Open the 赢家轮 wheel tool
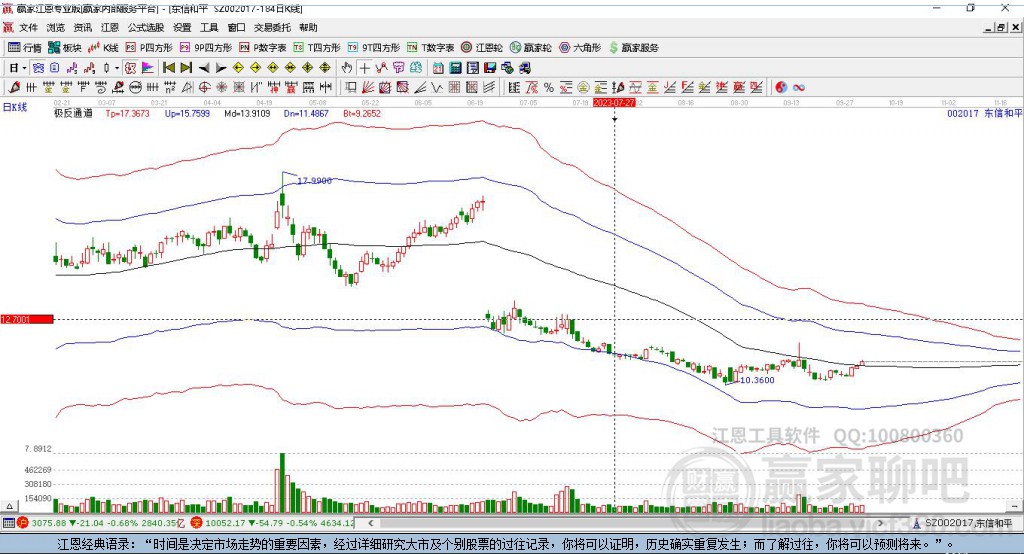The height and width of the screenshot is (554, 1024). click(x=530, y=48)
